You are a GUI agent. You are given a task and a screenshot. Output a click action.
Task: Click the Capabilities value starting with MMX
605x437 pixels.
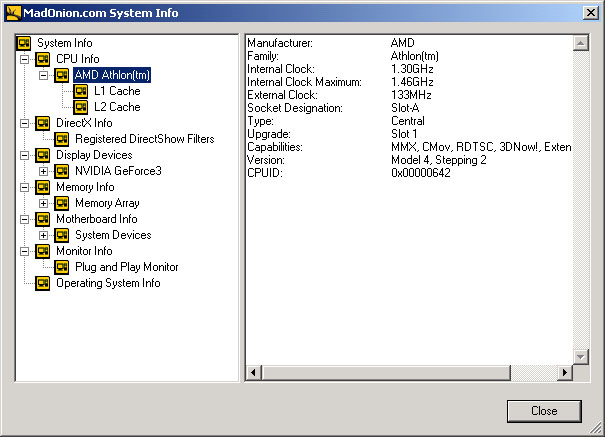[x=481, y=147]
